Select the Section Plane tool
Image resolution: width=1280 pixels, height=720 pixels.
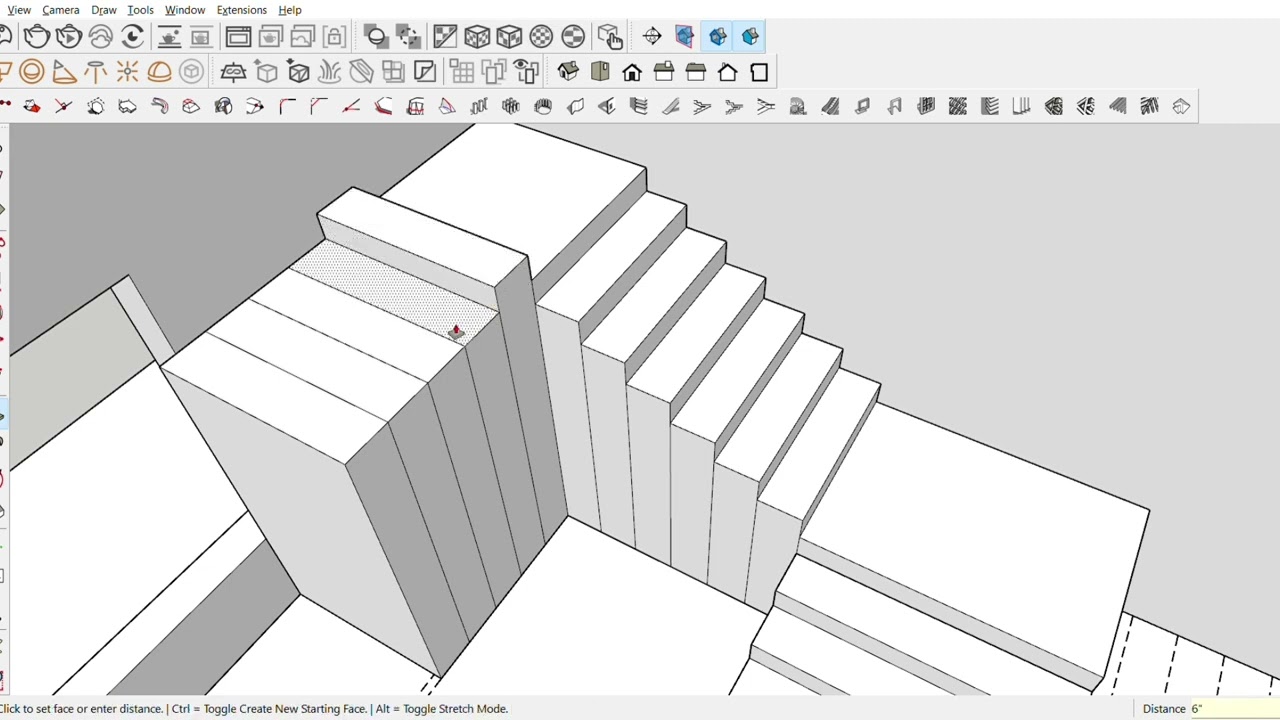(652, 37)
